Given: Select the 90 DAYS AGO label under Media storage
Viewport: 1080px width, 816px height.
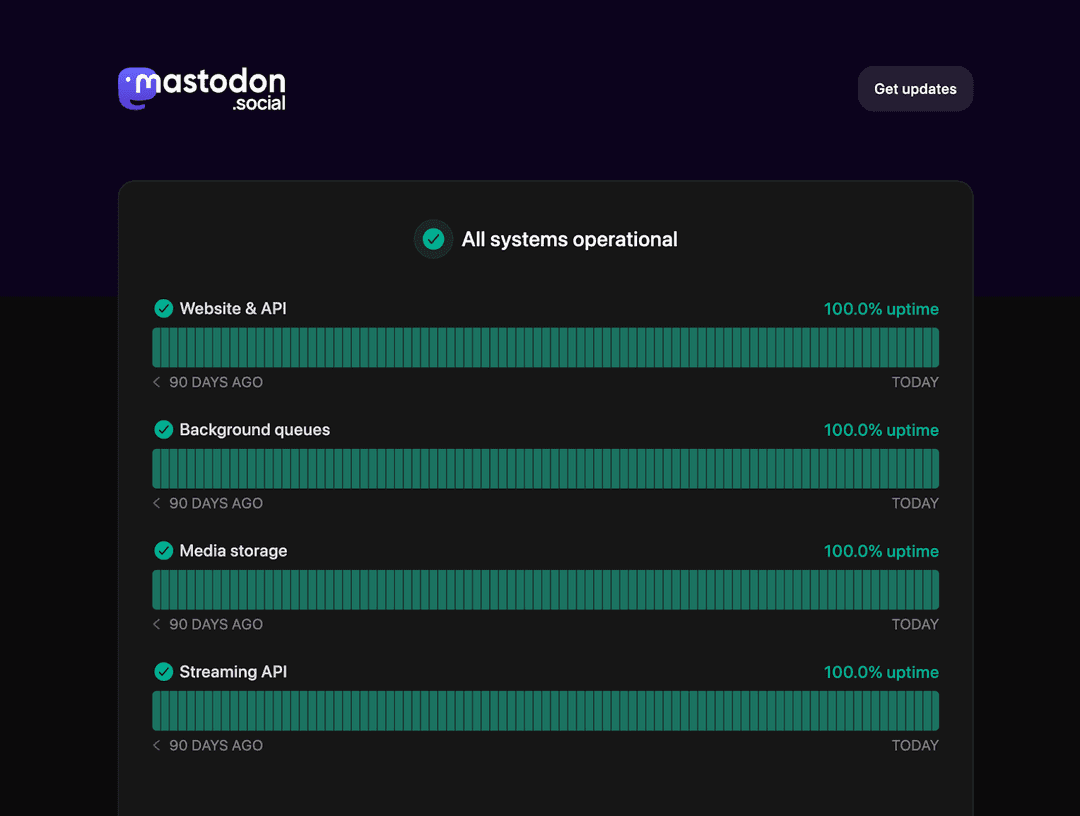Looking at the screenshot, I should tap(216, 624).
